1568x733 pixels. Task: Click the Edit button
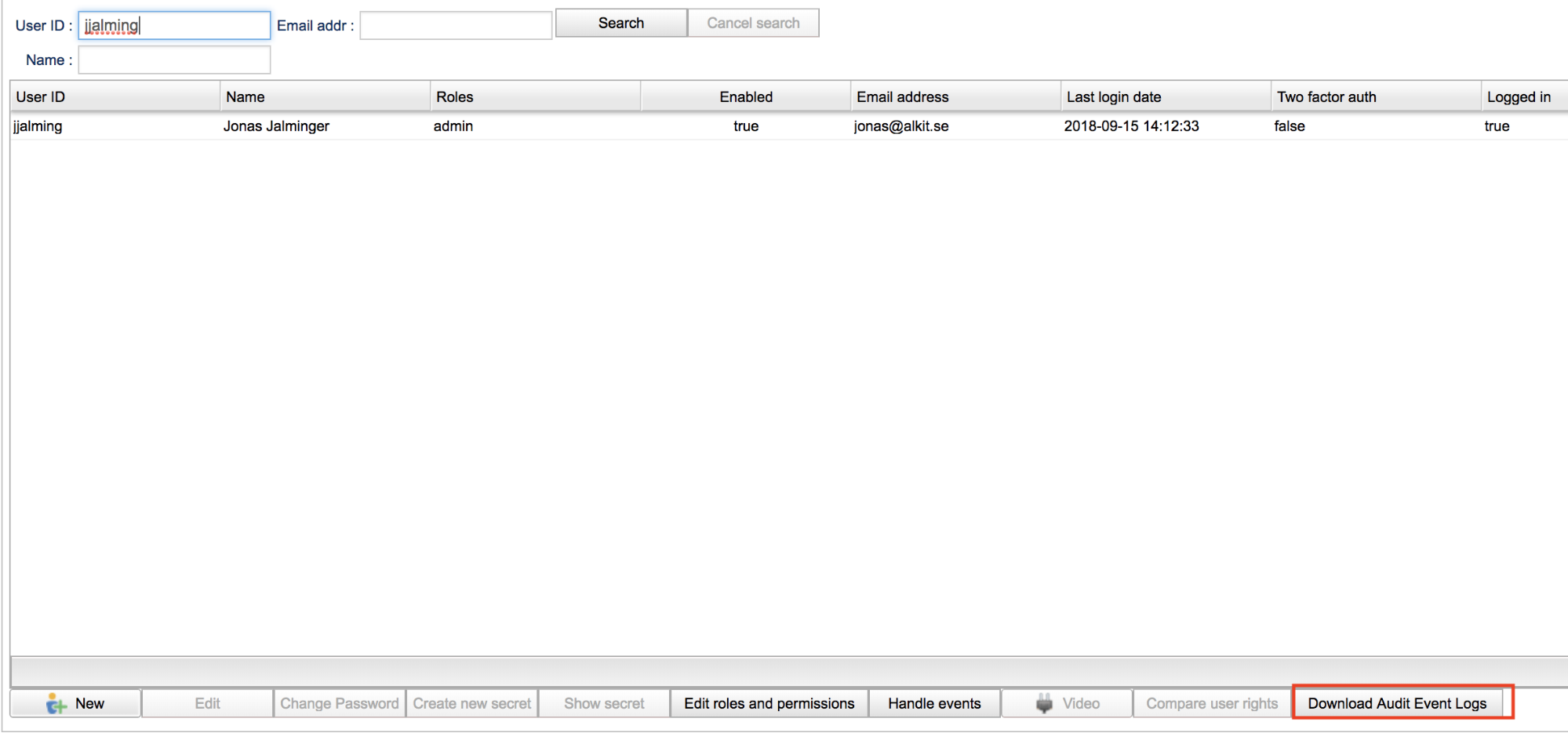pos(207,703)
